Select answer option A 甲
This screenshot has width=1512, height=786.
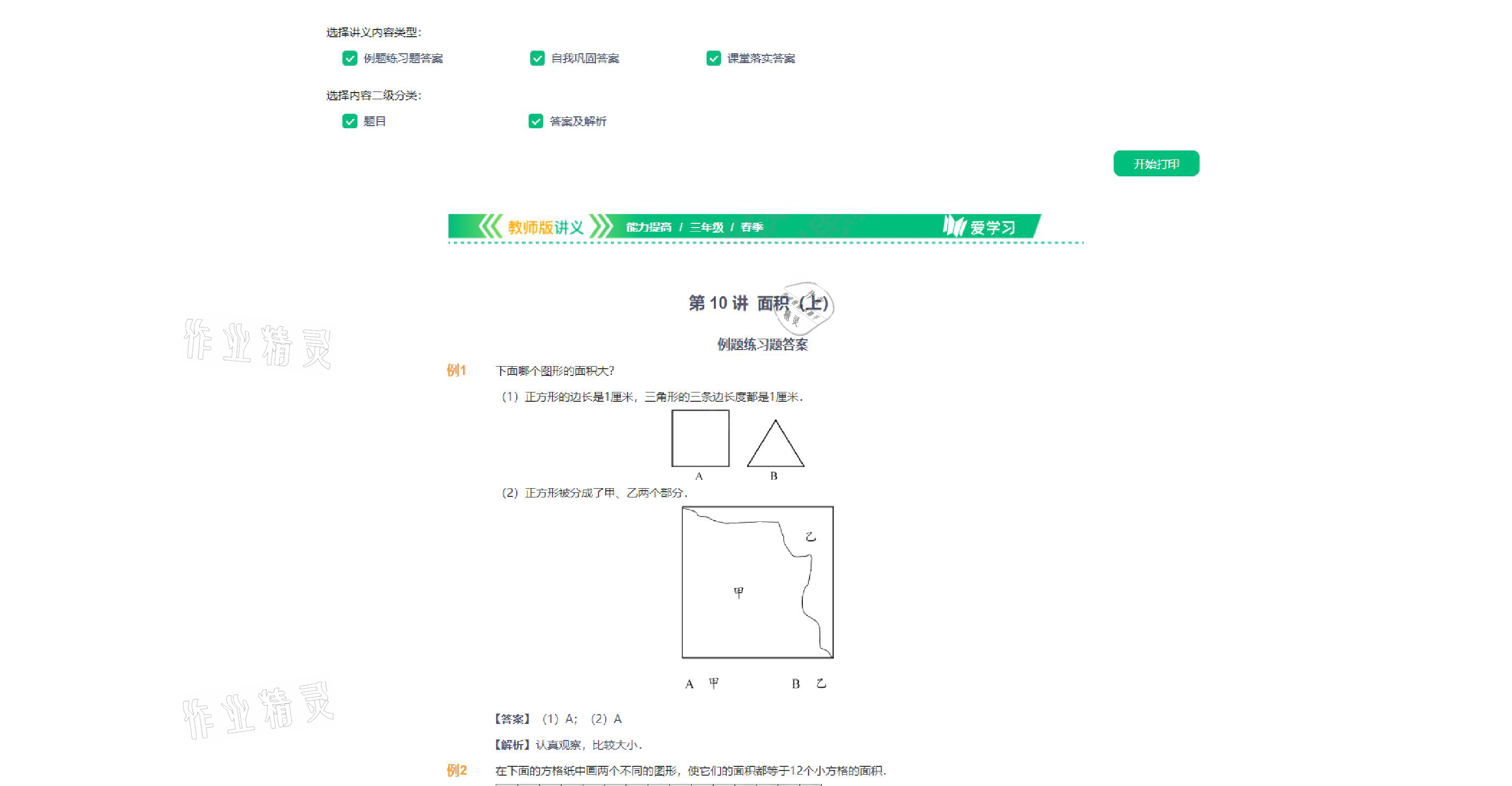(701, 683)
